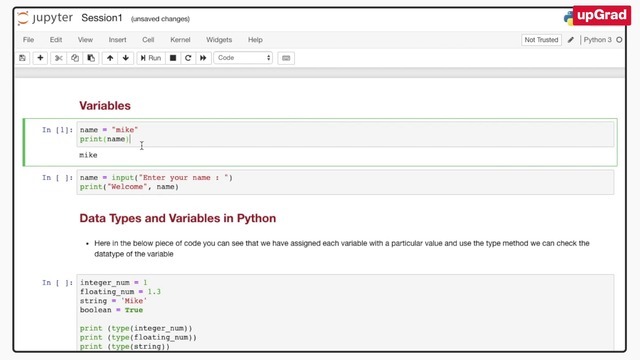The width and height of the screenshot is (640, 360).
Task: Open the Widgets menu
Action: 219,40
